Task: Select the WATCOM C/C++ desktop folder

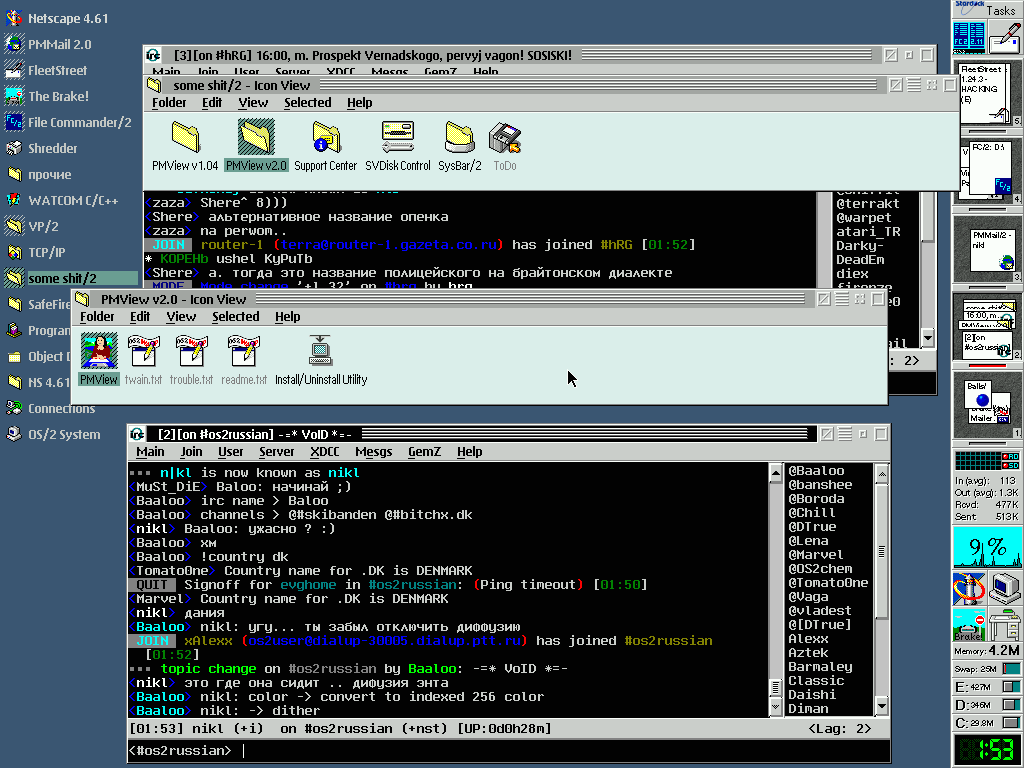Action: (x=61, y=200)
